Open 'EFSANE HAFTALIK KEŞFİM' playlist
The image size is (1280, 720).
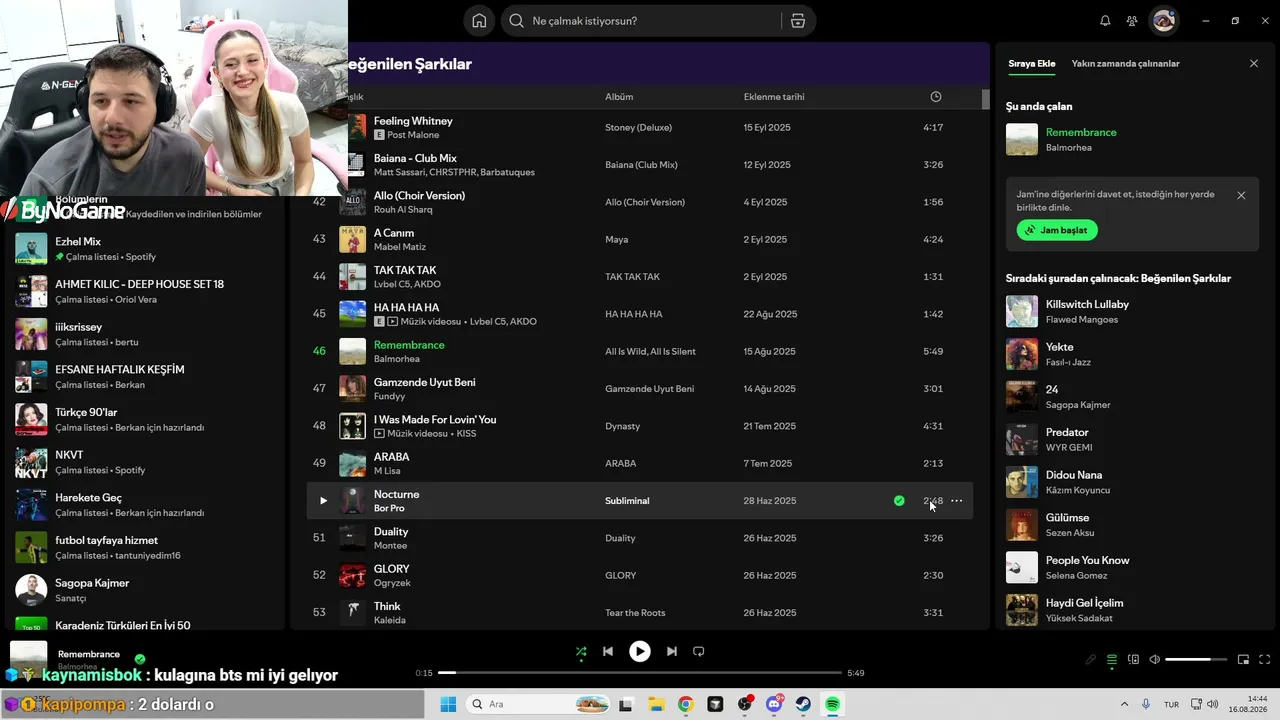[145, 377]
